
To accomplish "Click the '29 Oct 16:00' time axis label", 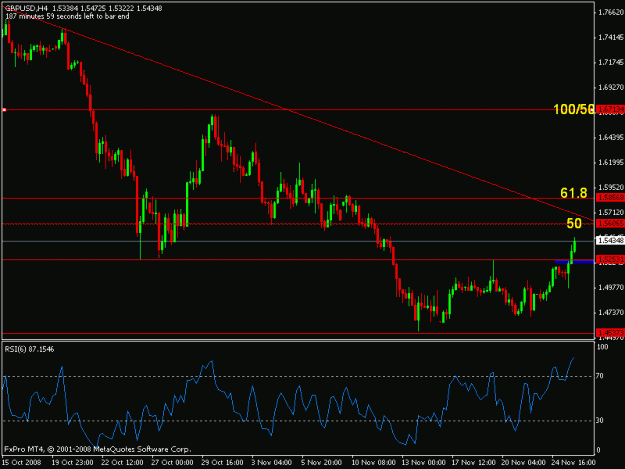I will (x=222, y=463).
